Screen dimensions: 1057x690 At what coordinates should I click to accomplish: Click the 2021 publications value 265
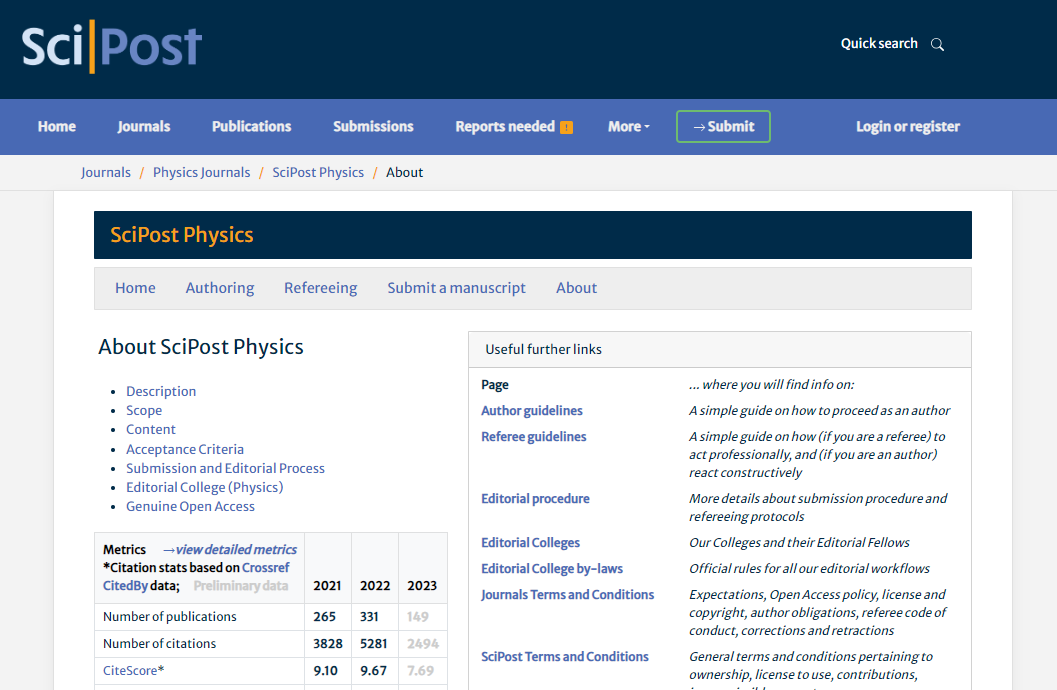[x=324, y=617]
